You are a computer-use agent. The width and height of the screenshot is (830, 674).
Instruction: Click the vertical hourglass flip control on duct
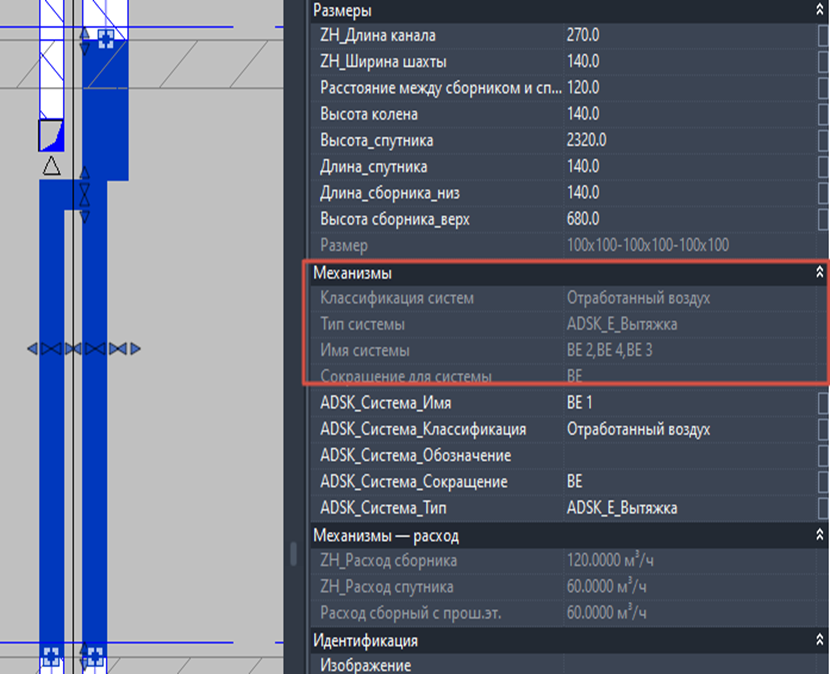pyautogui.click(x=84, y=194)
